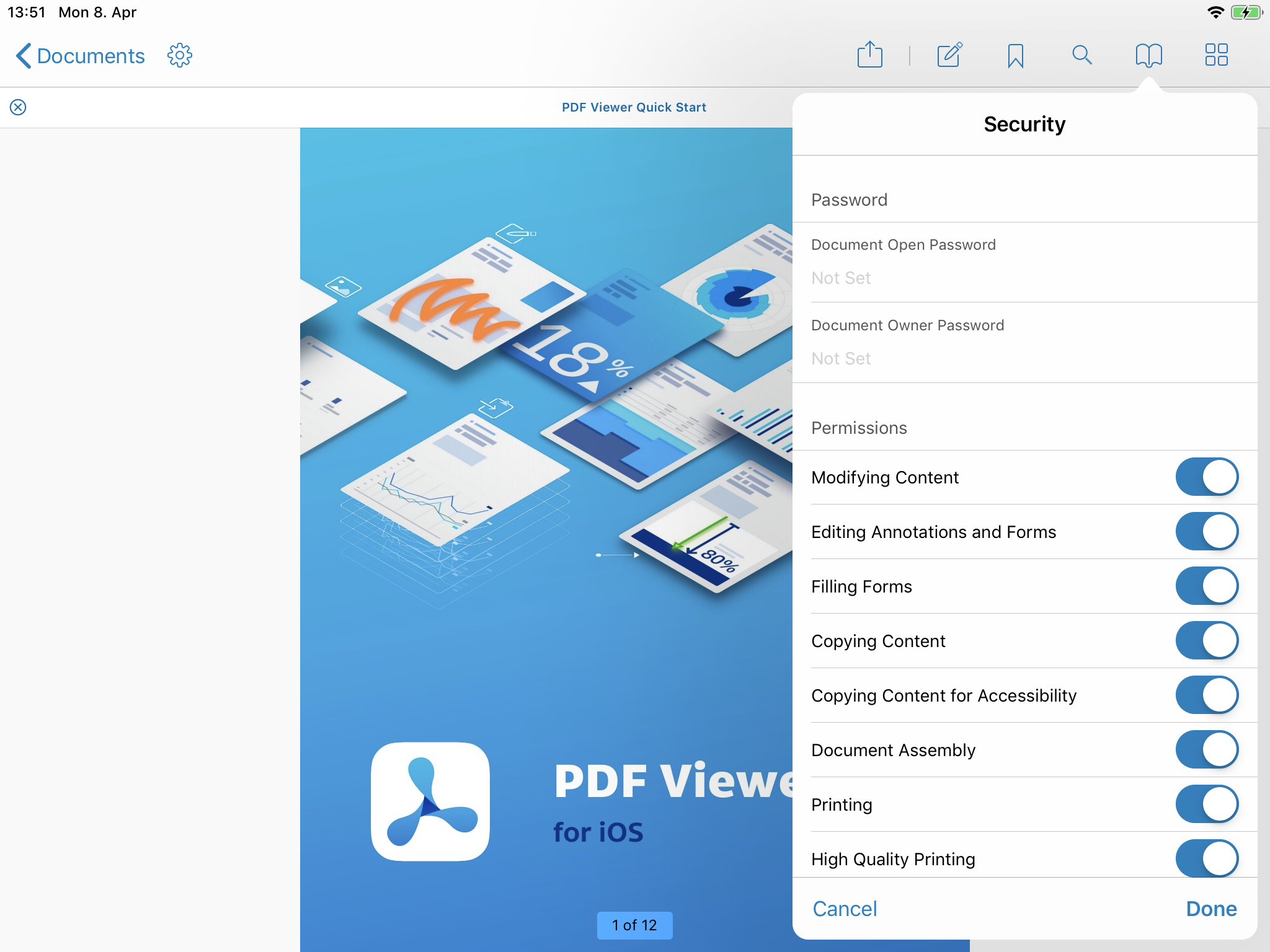Viewport: 1270px width, 952px height.
Task: Open document search
Action: pos(1081,55)
